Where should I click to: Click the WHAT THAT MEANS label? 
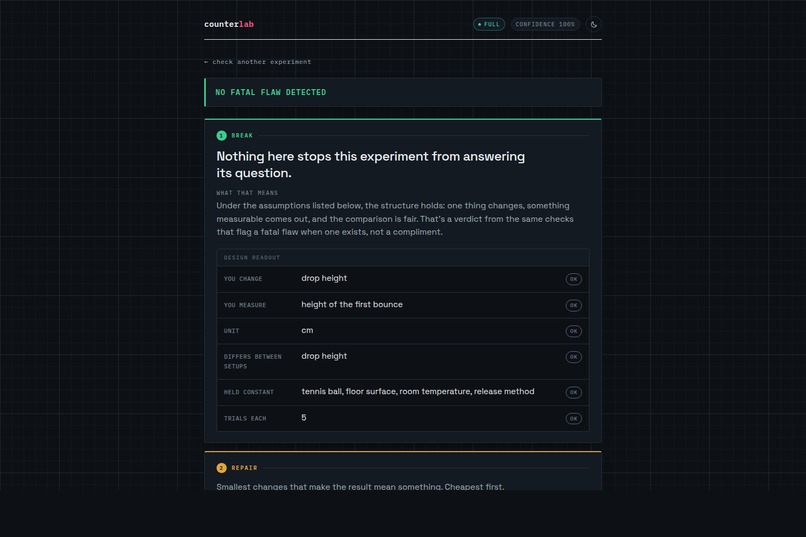[x=247, y=193]
